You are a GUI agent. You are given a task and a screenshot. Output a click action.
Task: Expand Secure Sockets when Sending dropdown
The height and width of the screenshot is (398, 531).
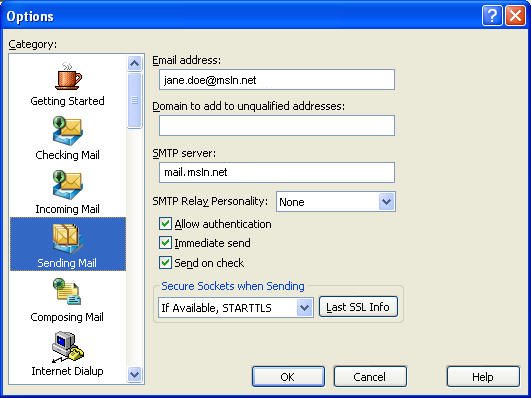(304, 308)
